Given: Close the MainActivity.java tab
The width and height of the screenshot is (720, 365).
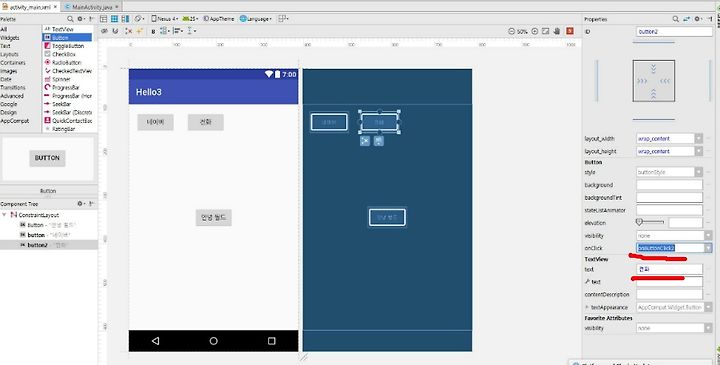Looking at the screenshot, I should pyautogui.click(x=117, y=7).
